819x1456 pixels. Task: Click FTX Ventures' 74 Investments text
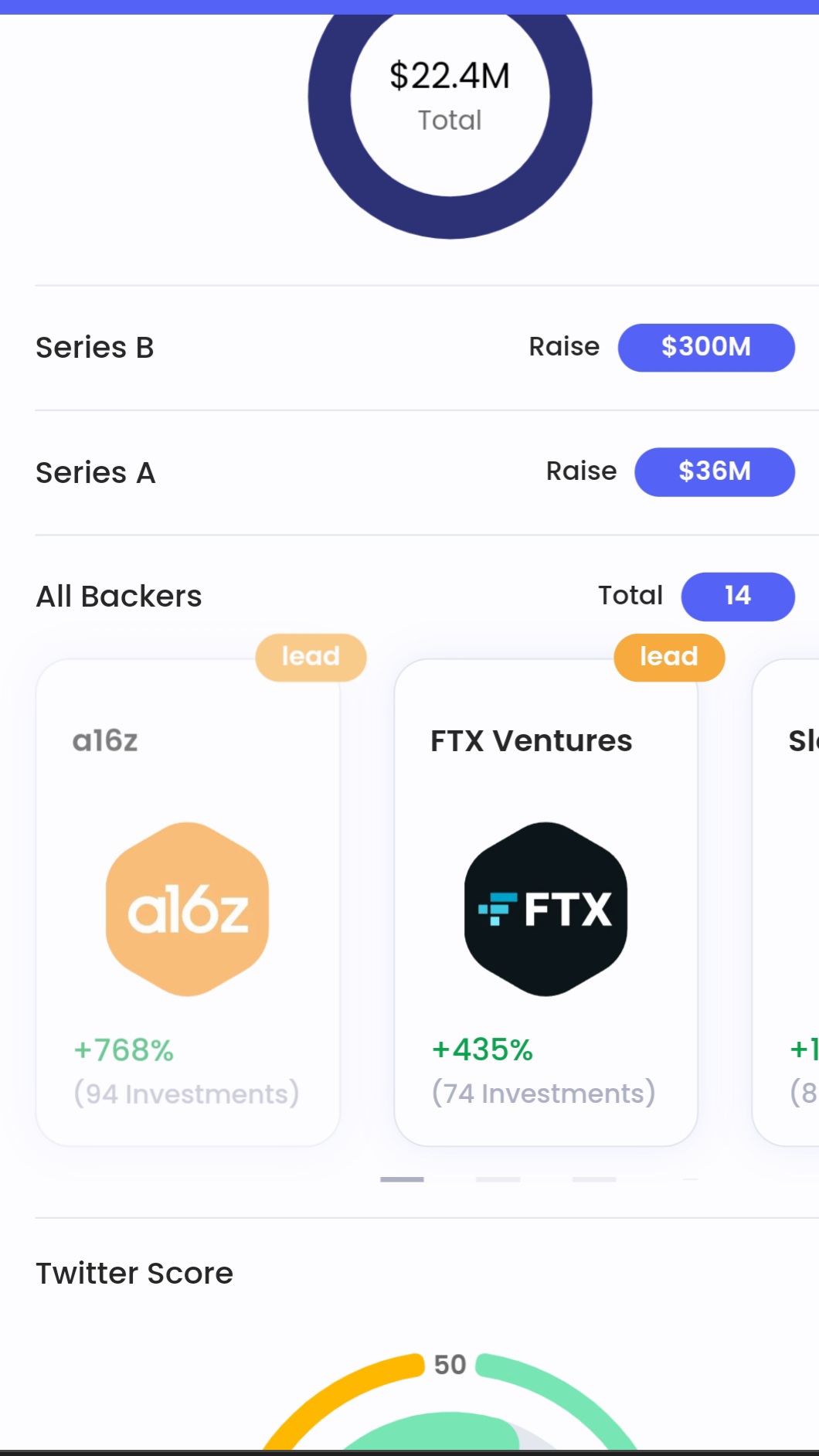(543, 1094)
